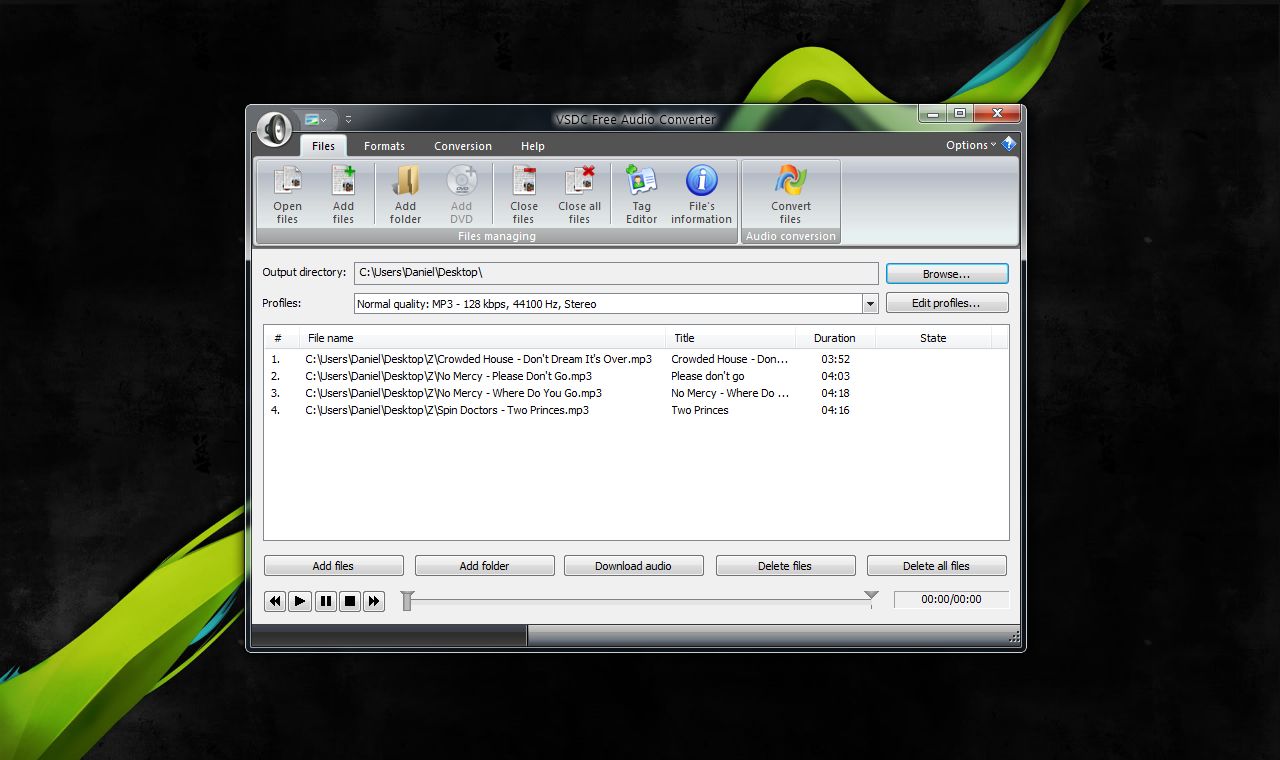Click the Edit profiles... button
1280x760 pixels.
946,303
